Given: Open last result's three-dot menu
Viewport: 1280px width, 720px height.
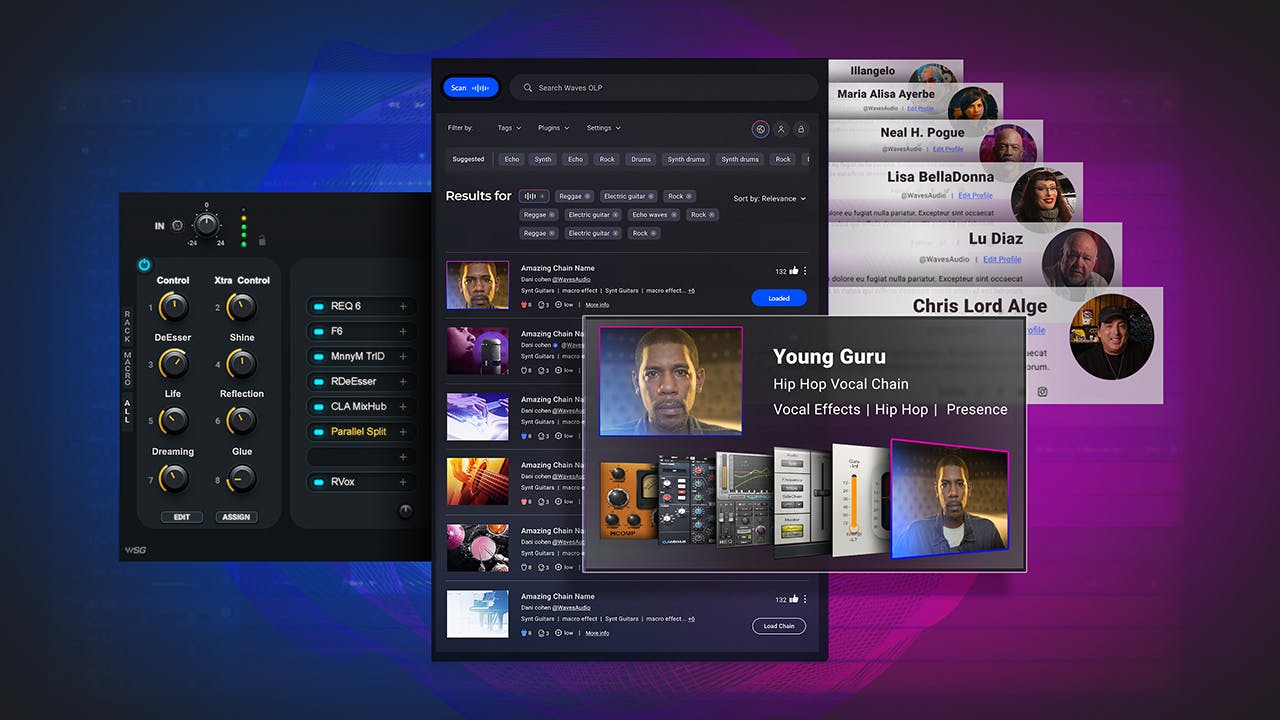Looking at the screenshot, I should [805, 599].
